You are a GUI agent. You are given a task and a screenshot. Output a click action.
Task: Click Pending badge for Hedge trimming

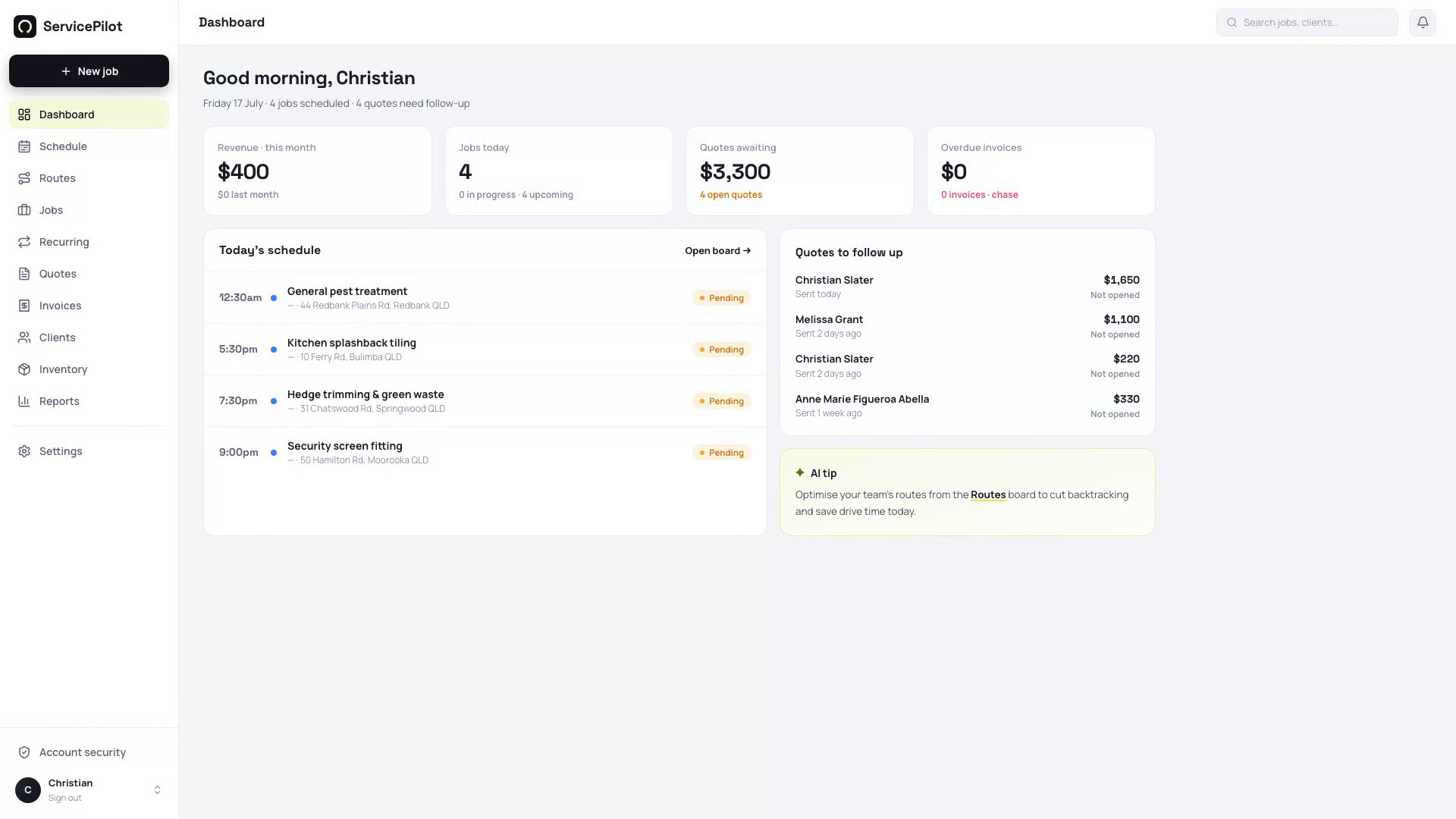(x=721, y=401)
